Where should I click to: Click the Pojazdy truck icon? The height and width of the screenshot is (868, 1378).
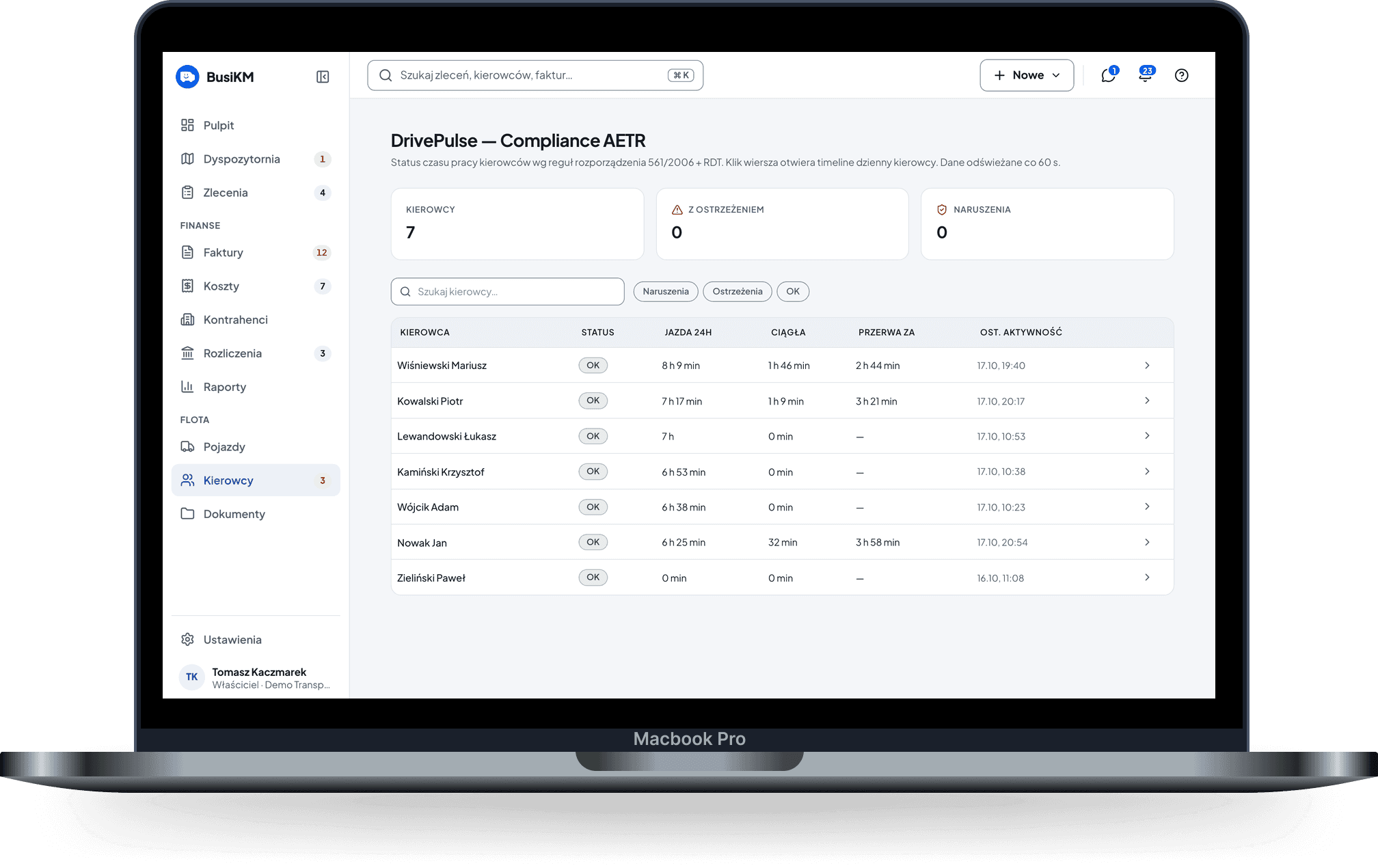pyautogui.click(x=187, y=446)
